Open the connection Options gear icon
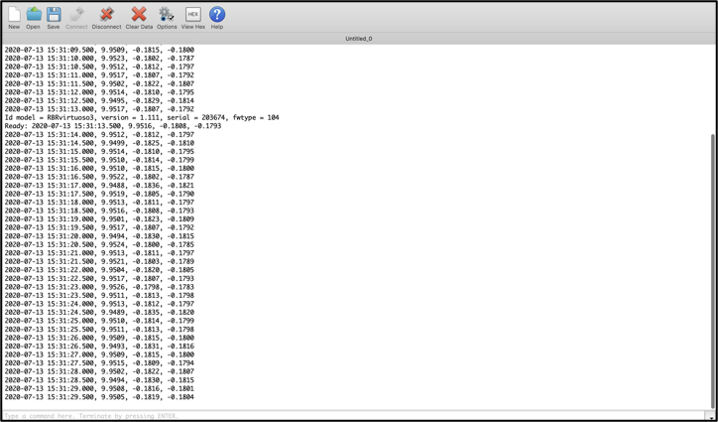 click(166, 15)
